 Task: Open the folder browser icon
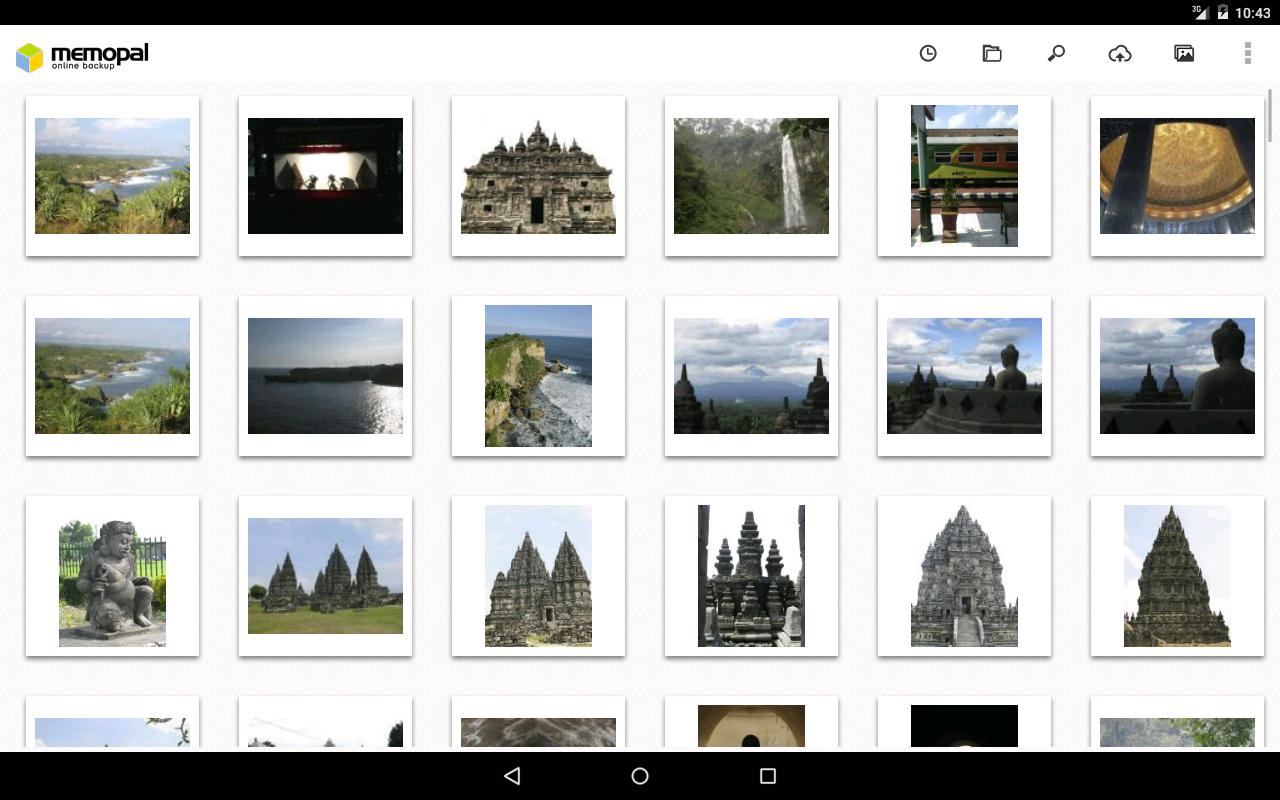992,54
